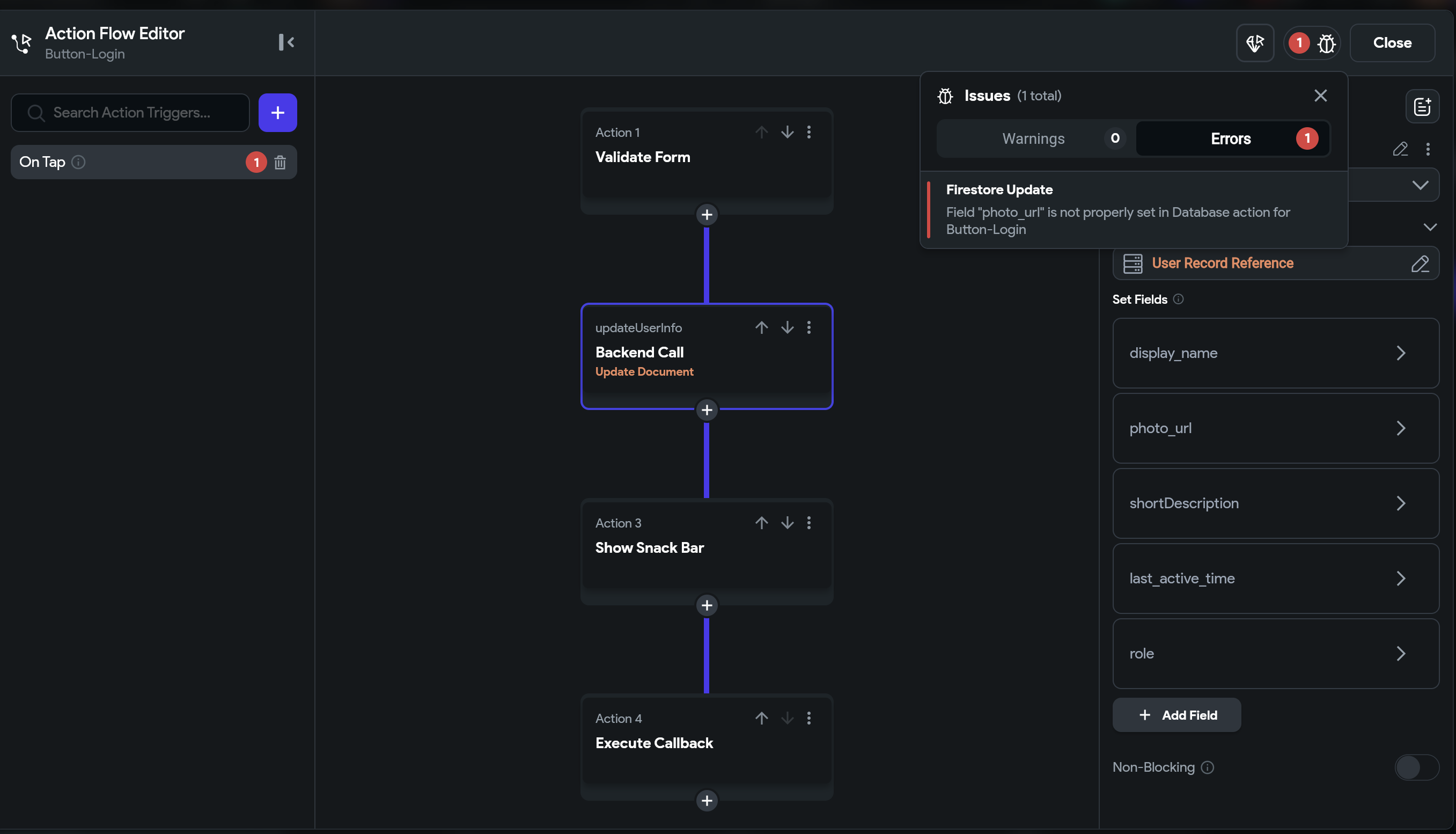This screenshot has width=1456, height=834.
Task: Open updateUserInfo action options menu
Action: pos(809,327)
